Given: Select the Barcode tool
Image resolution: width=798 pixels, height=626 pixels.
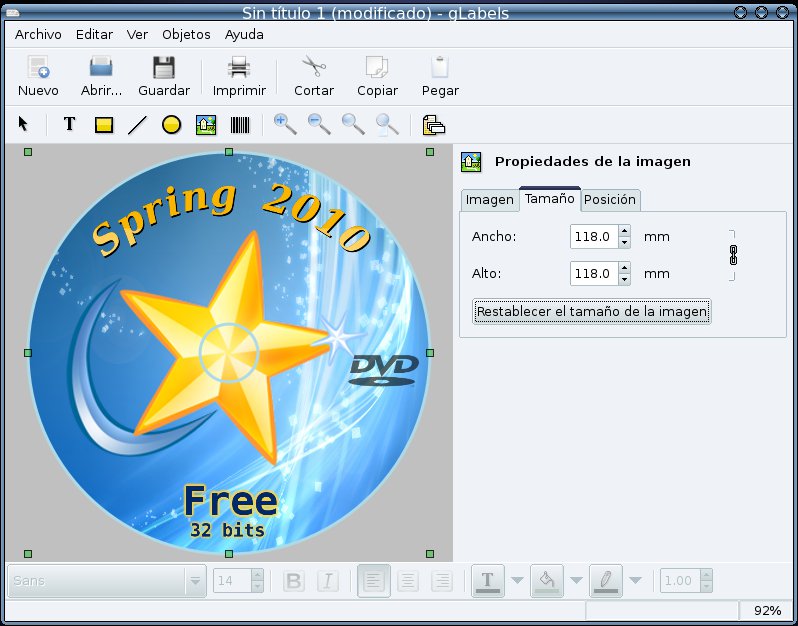Looking at the screenshot, I should pyautogui.click(x=240, y=125).
